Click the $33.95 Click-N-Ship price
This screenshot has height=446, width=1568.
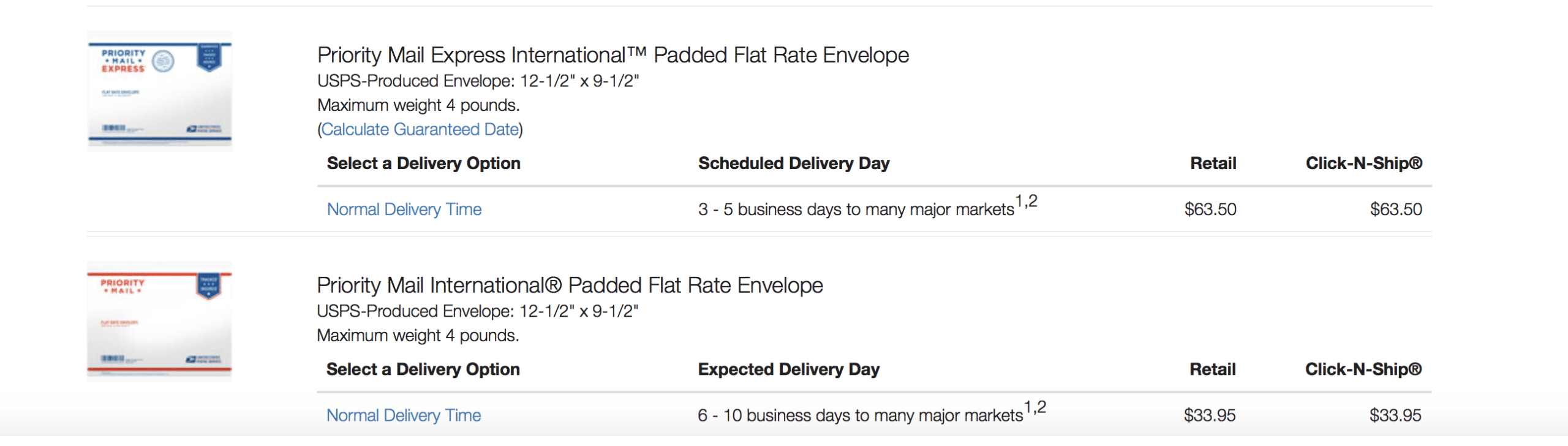[1395, 415]
